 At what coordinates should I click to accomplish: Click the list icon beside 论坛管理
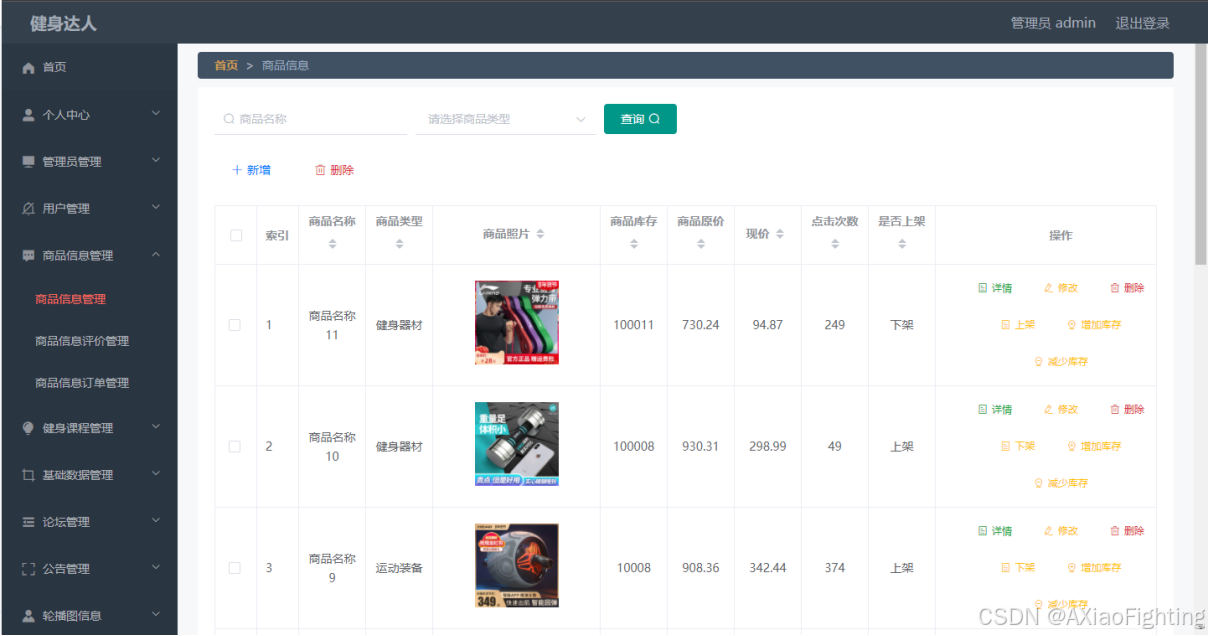29,522
